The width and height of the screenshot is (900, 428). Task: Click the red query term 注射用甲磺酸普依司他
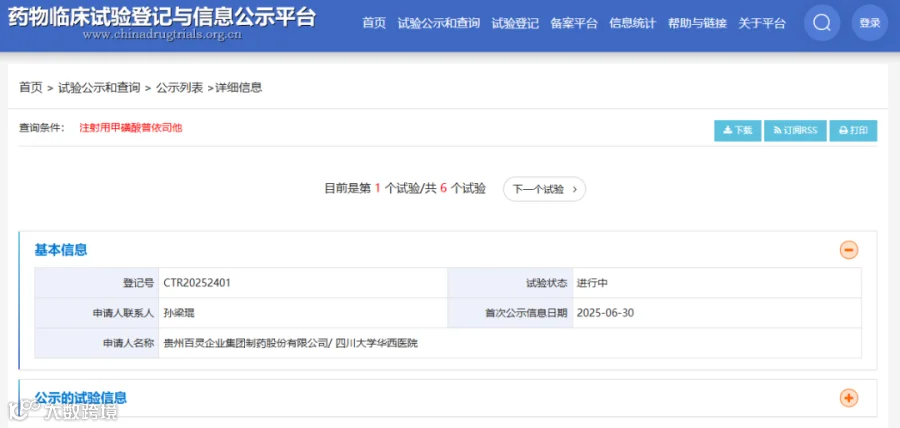click(x=131, y=128)
